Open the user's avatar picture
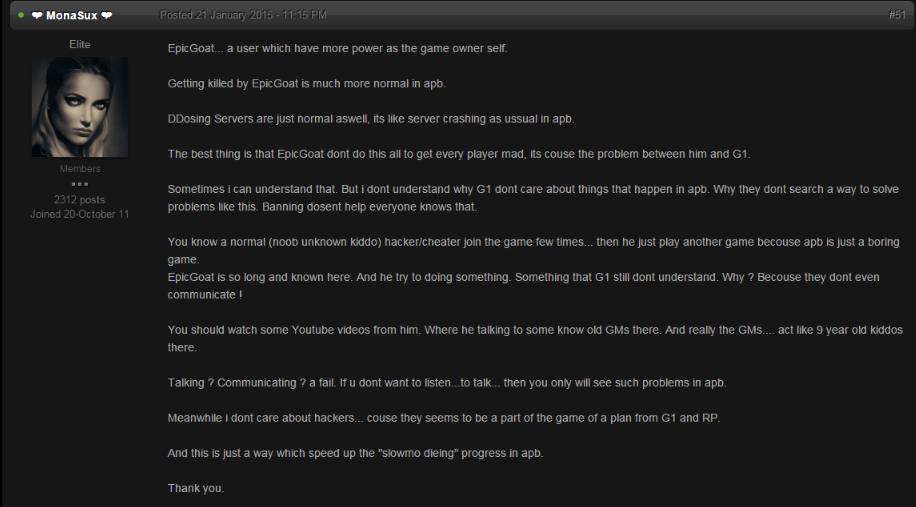Screen dimensions: 916x507 point(79,106)
